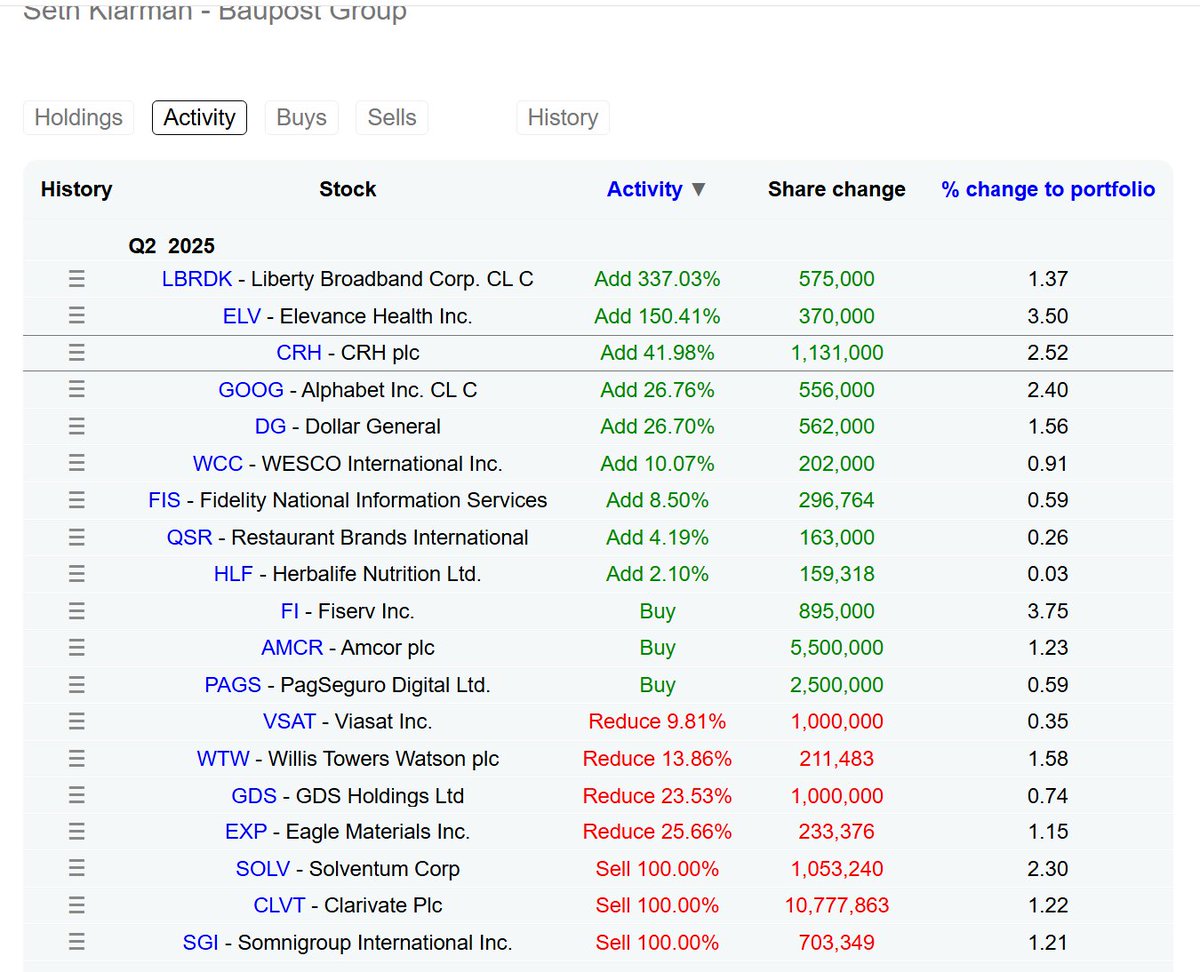Viewport: 1200px width, 972px height.
Task: Open history icon for QSR row
Action: 77,537
